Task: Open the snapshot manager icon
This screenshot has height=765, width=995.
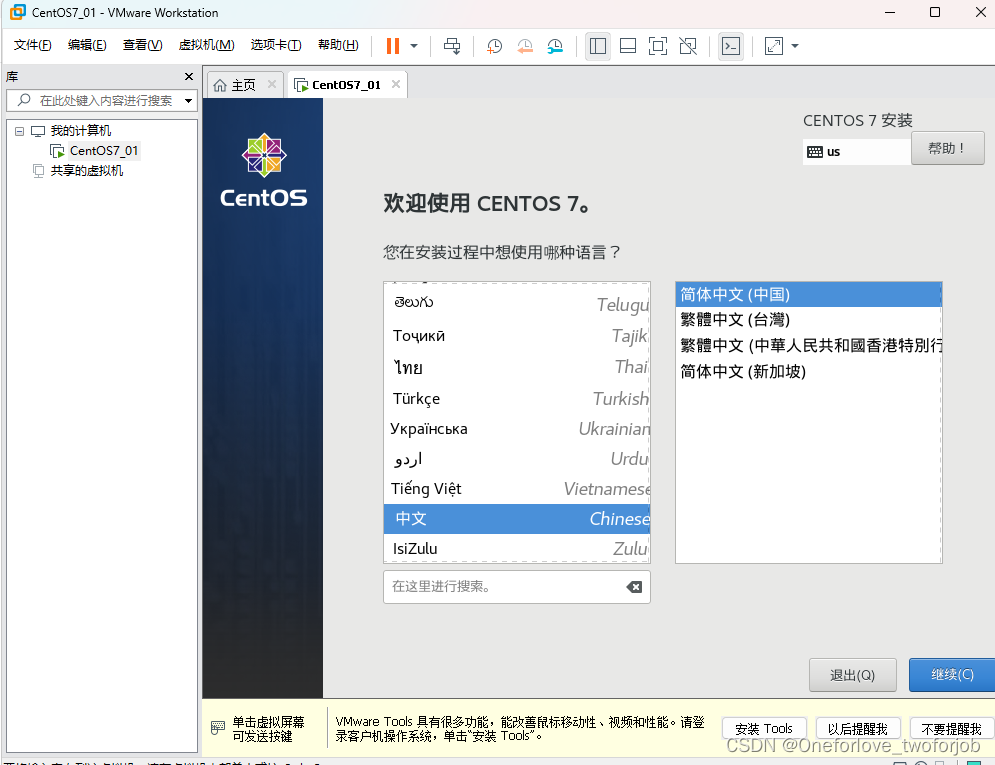Action: coord(555,46)
